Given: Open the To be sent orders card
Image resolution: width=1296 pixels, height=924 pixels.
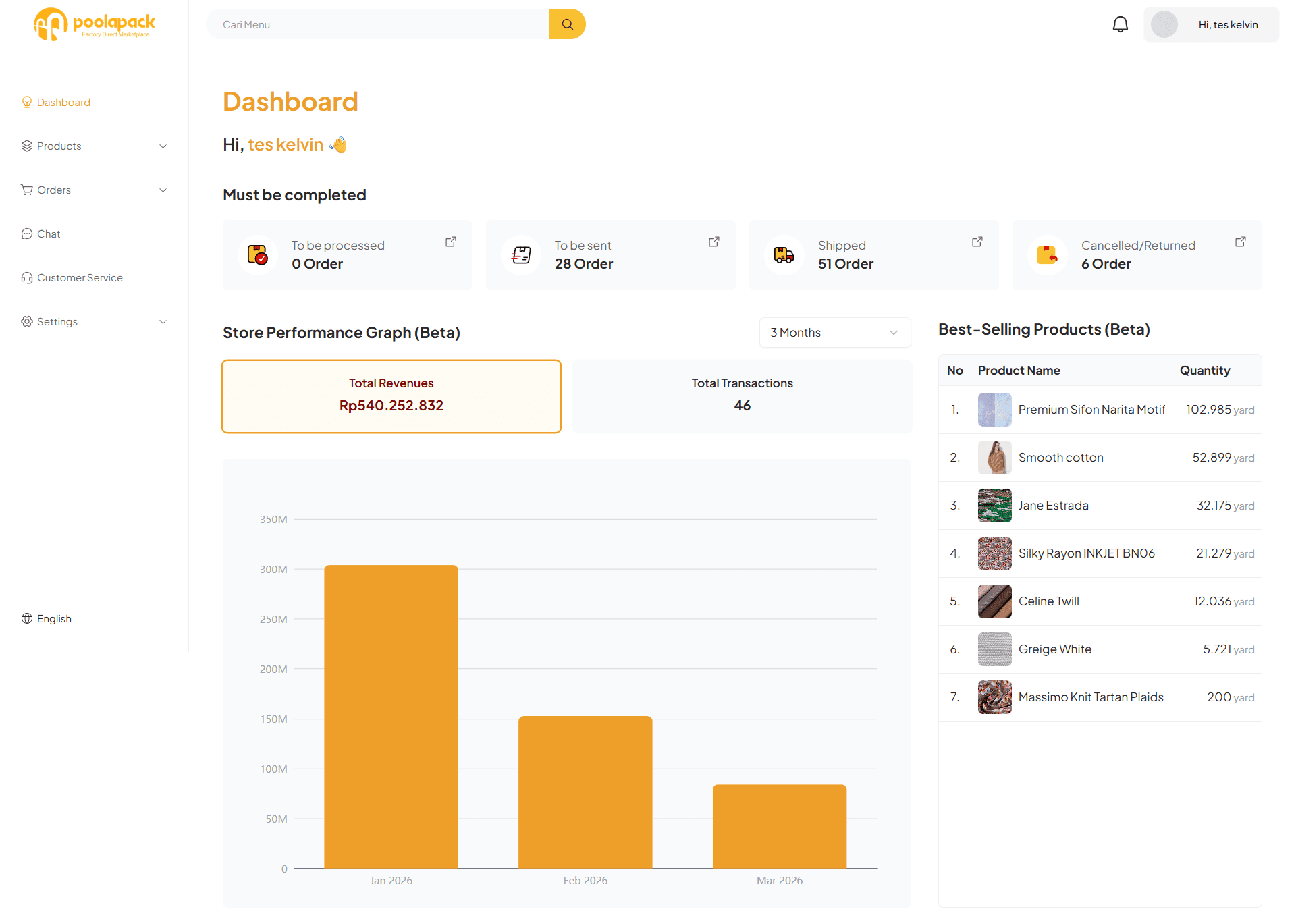Looking at the screenshot, I should coord(610,255).
